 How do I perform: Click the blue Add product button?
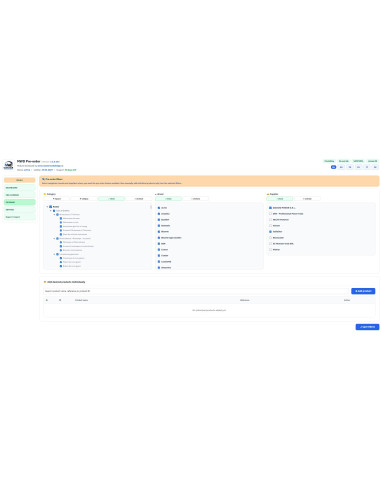[363, 291]
